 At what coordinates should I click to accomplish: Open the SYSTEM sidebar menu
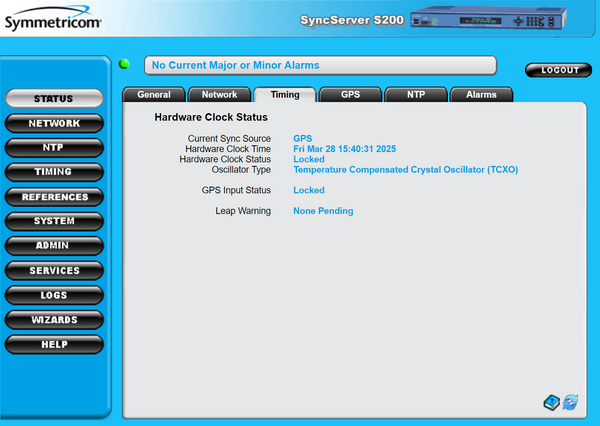53,222
